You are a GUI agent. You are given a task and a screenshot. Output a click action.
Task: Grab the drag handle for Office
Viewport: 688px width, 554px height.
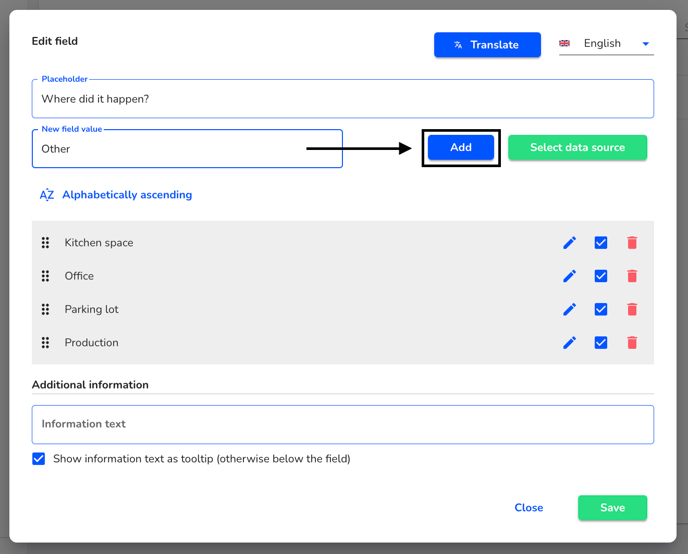pos(45,276)
